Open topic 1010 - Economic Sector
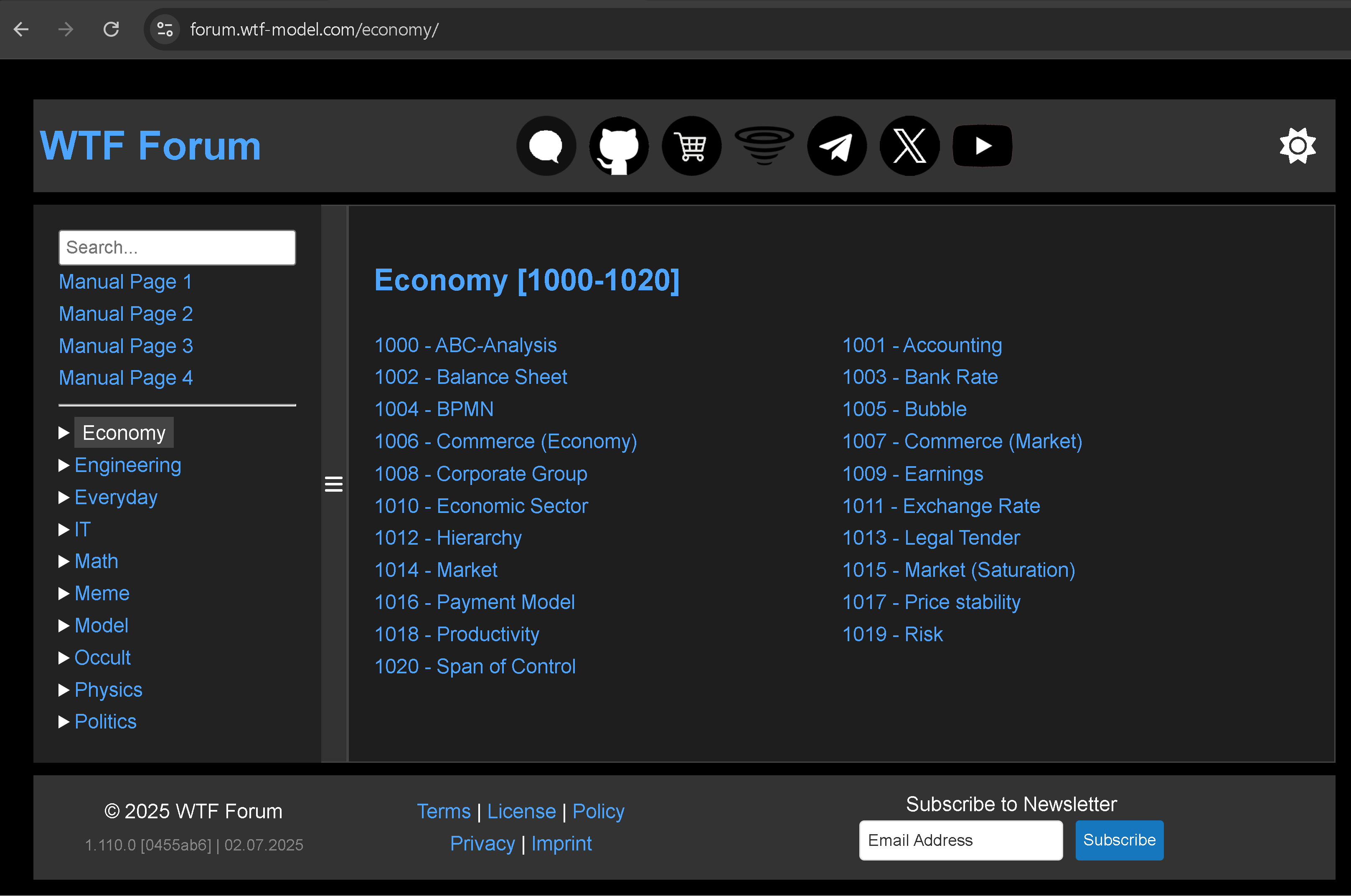The width and height of the screenshot is (1351, 896). (x=481, y=506)
